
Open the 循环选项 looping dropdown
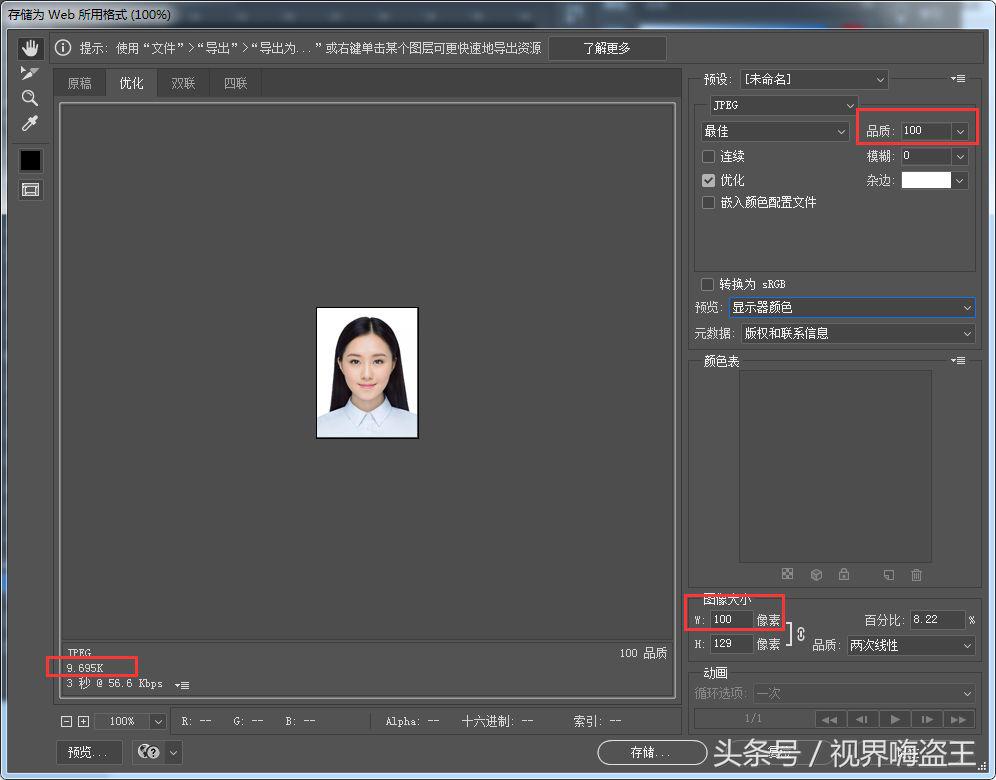coord(864,694)
